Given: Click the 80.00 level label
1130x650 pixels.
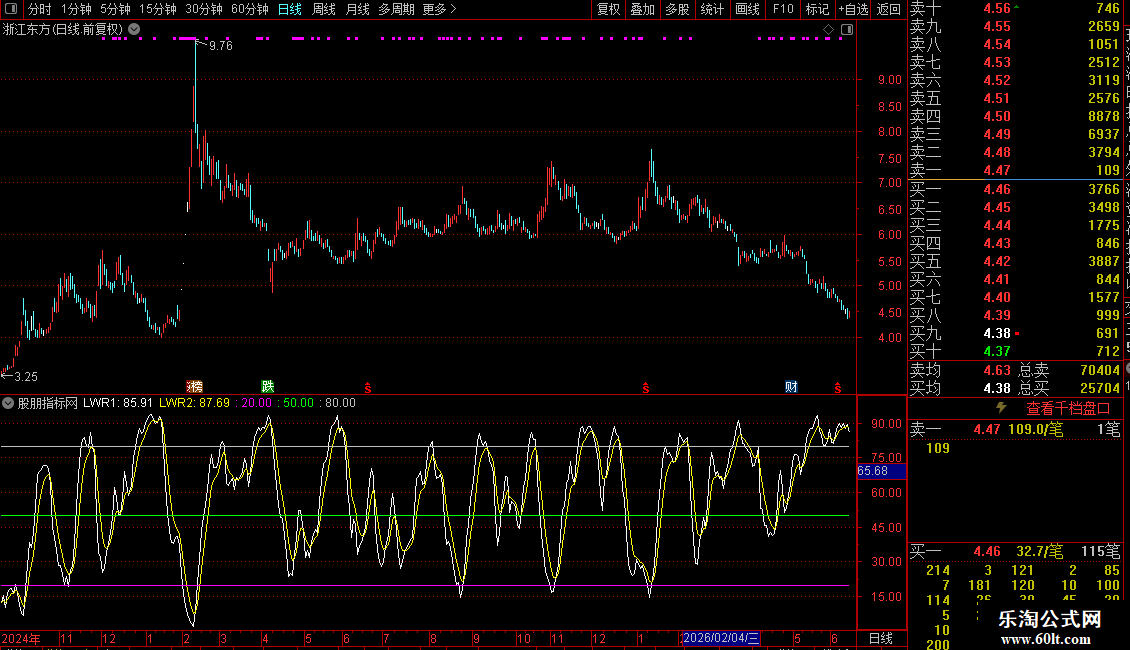Looking at the screenshot, I should (340, 403).
